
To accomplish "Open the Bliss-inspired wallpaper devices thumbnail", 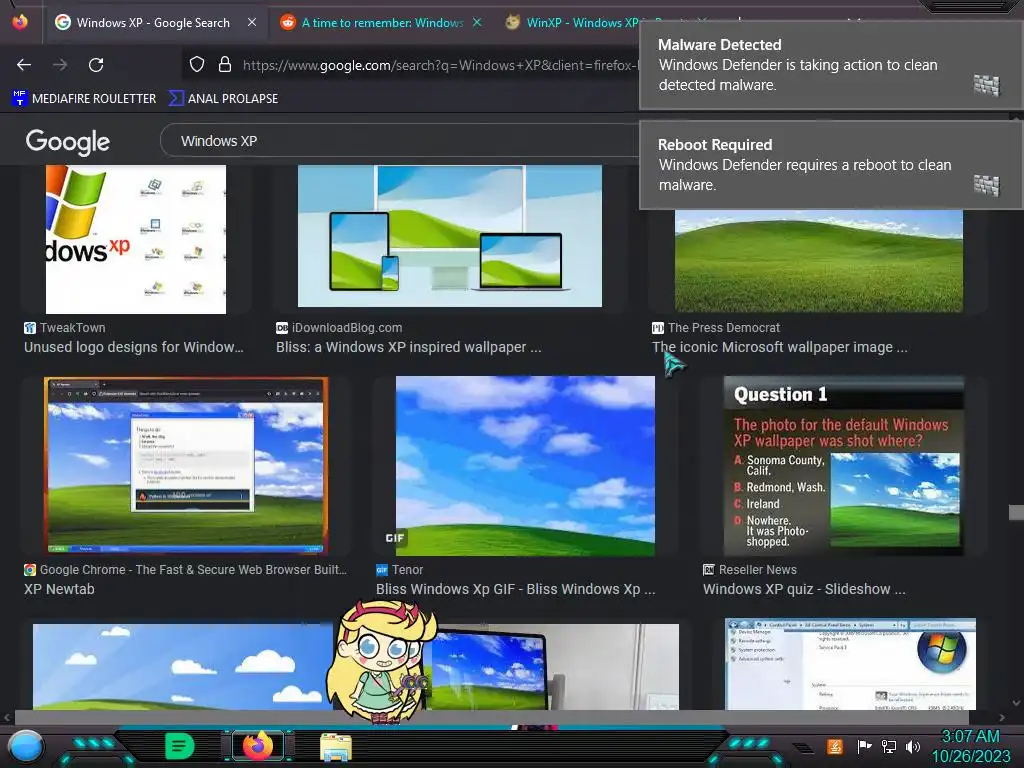I will pyautogui.click(x=450, y=236).
